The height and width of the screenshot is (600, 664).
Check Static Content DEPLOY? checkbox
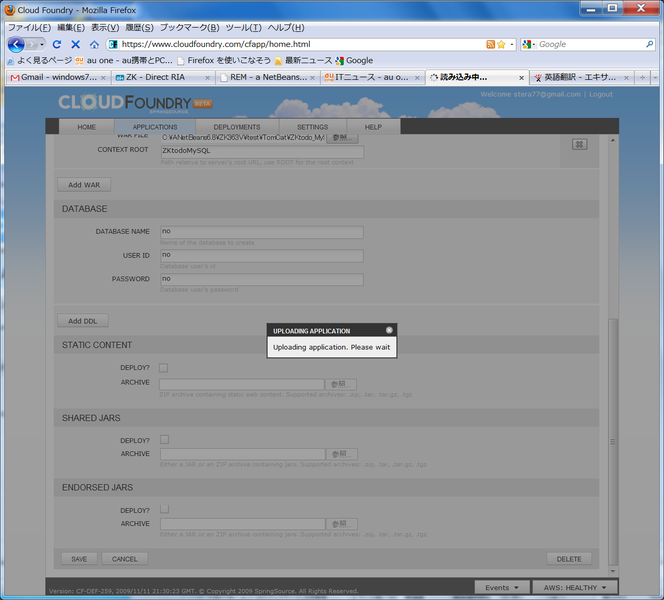[x=163, y=368]
